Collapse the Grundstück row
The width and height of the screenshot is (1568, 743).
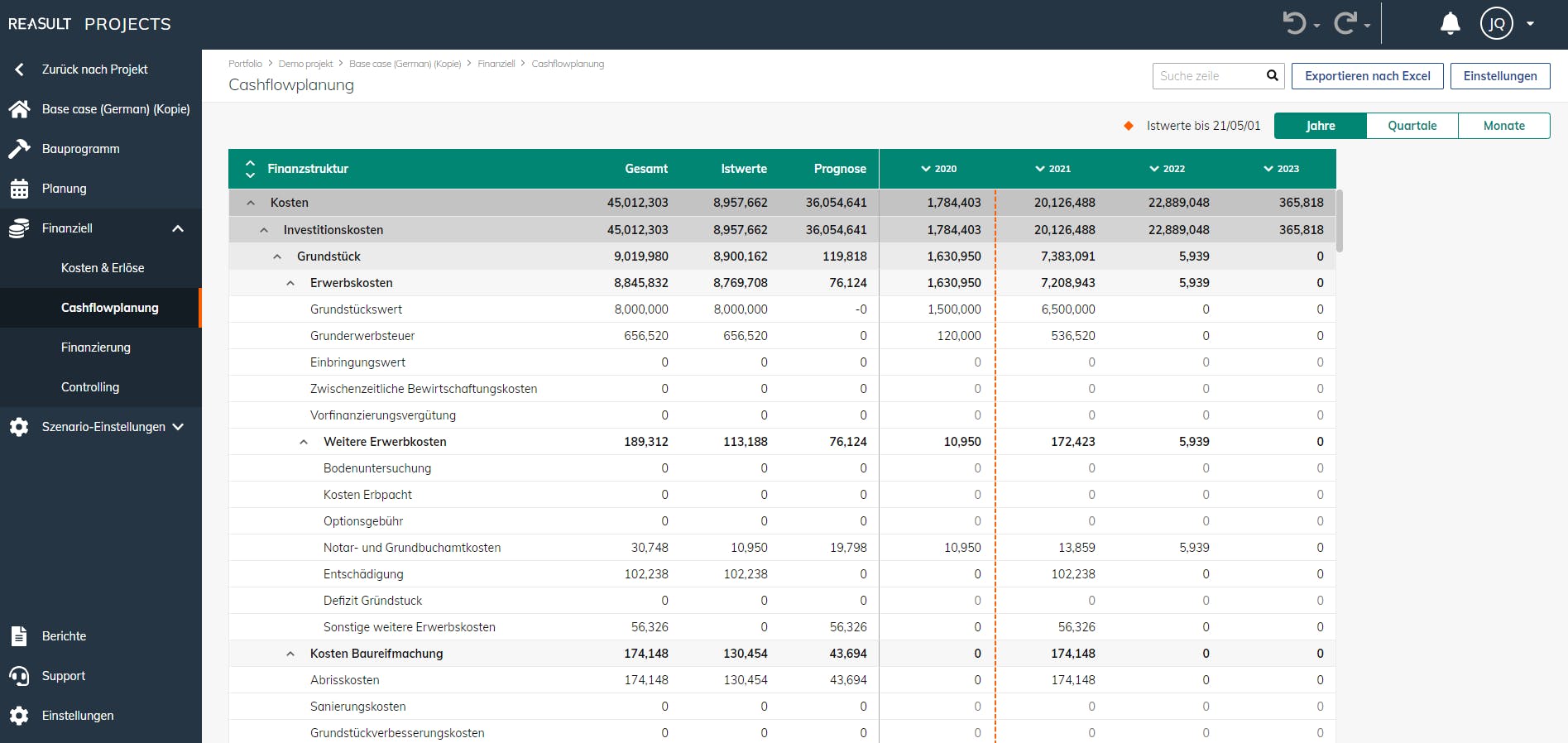coord(277,256)
